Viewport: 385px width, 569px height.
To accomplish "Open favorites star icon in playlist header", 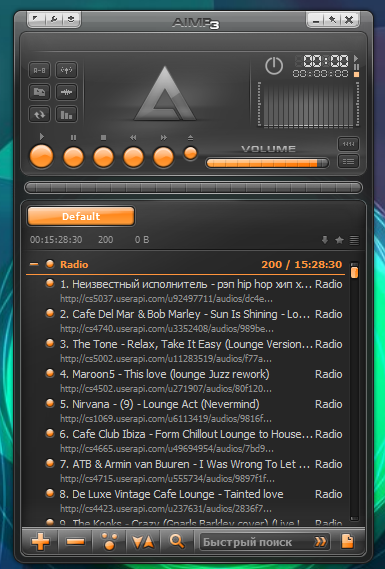I will [x=339, y=240].
